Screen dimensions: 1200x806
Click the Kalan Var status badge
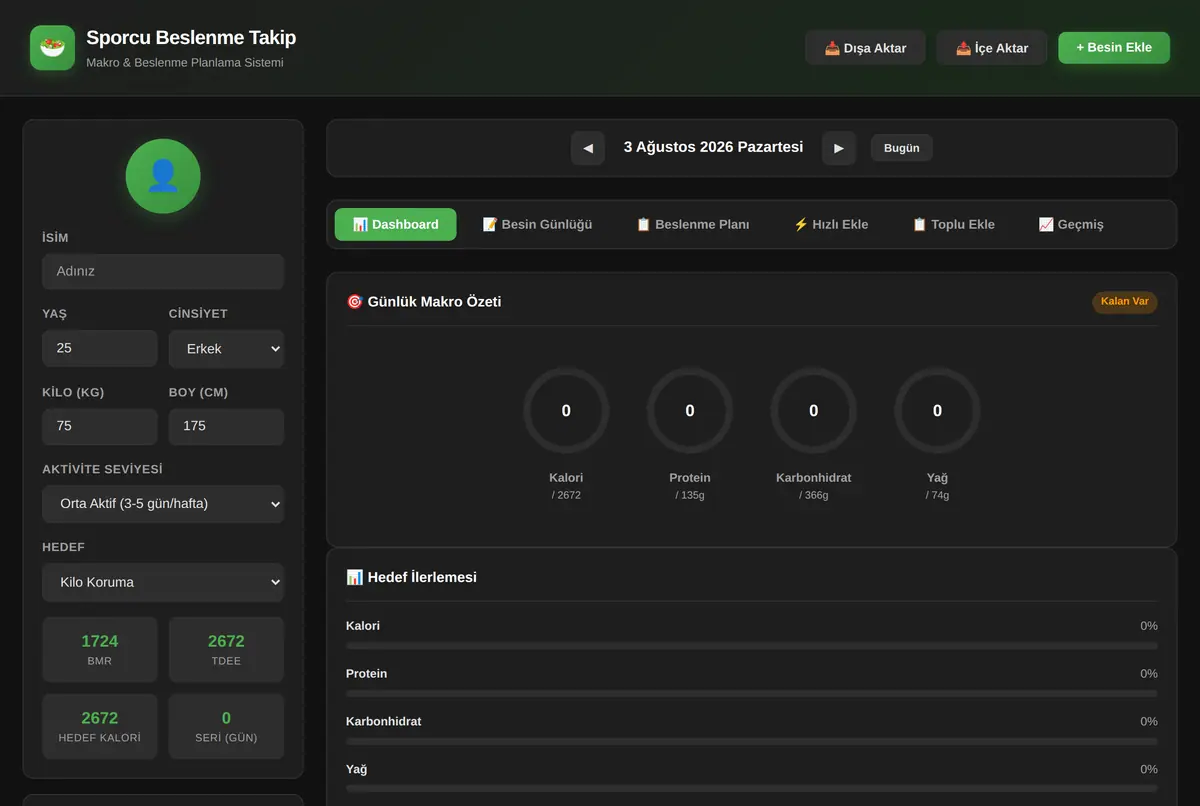click(1125, 302)
